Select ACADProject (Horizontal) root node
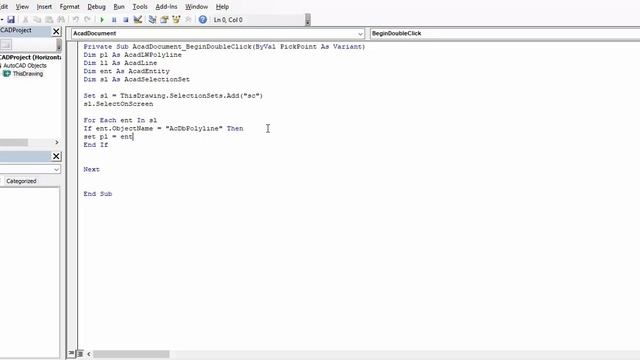The width and height of the screenshot is (640, 360). pyautogui.click(x=31, y=57)
